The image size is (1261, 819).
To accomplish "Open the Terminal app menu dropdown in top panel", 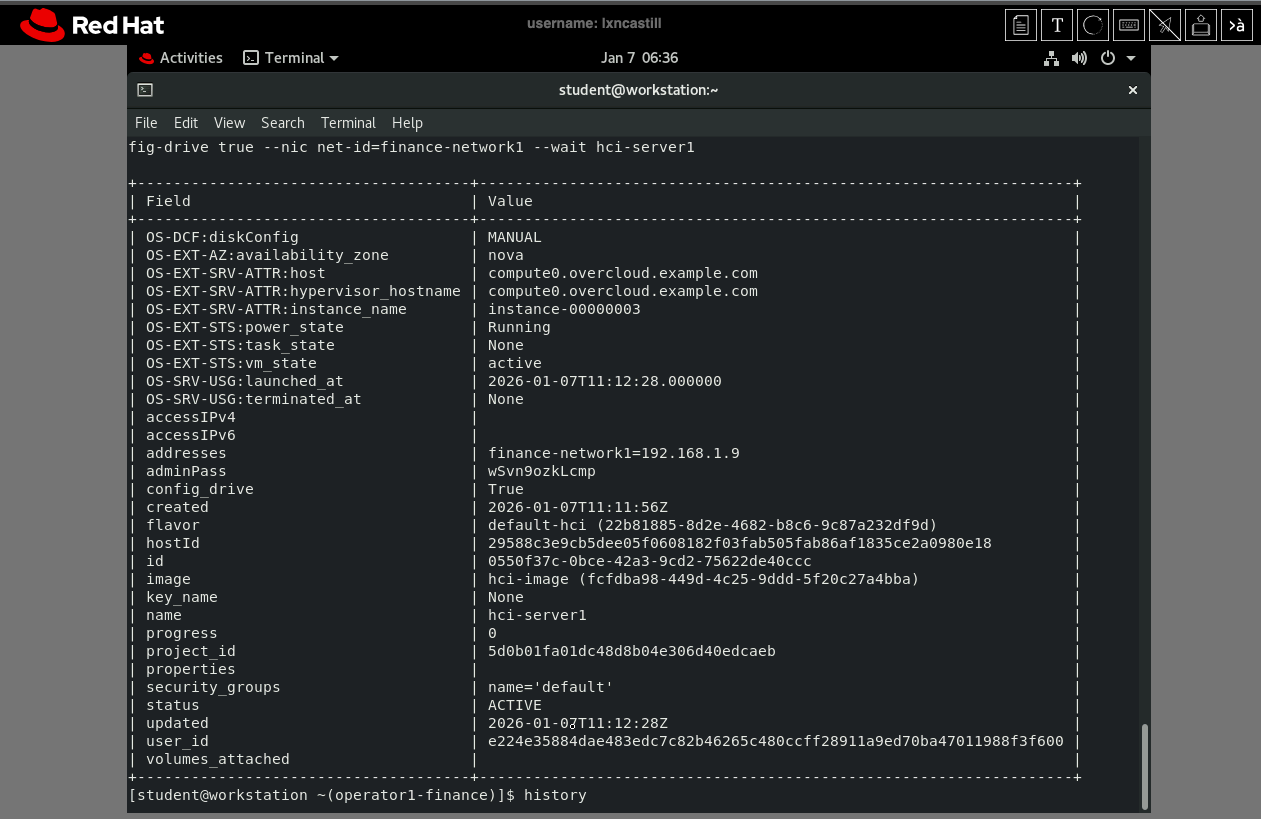I will [x=291, y=58].
